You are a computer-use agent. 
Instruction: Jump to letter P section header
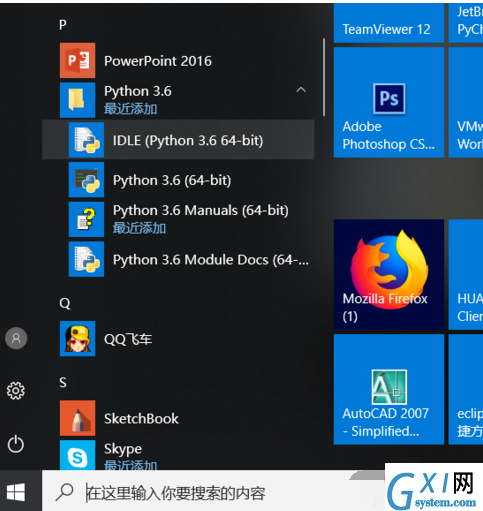point(63,25)
